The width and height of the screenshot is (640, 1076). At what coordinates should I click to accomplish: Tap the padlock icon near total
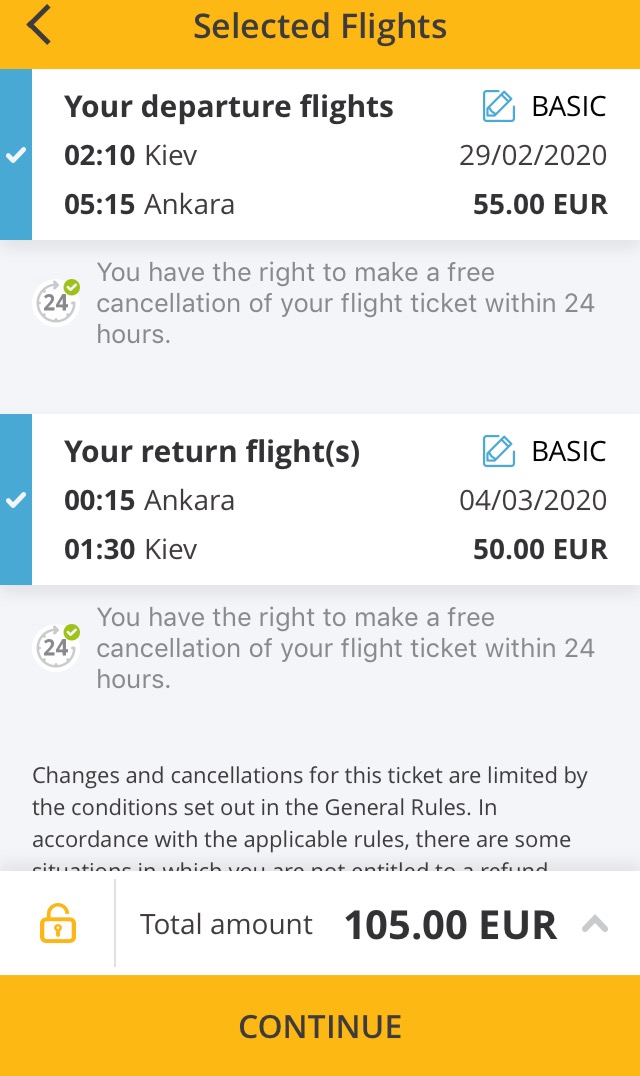[58, 924]
